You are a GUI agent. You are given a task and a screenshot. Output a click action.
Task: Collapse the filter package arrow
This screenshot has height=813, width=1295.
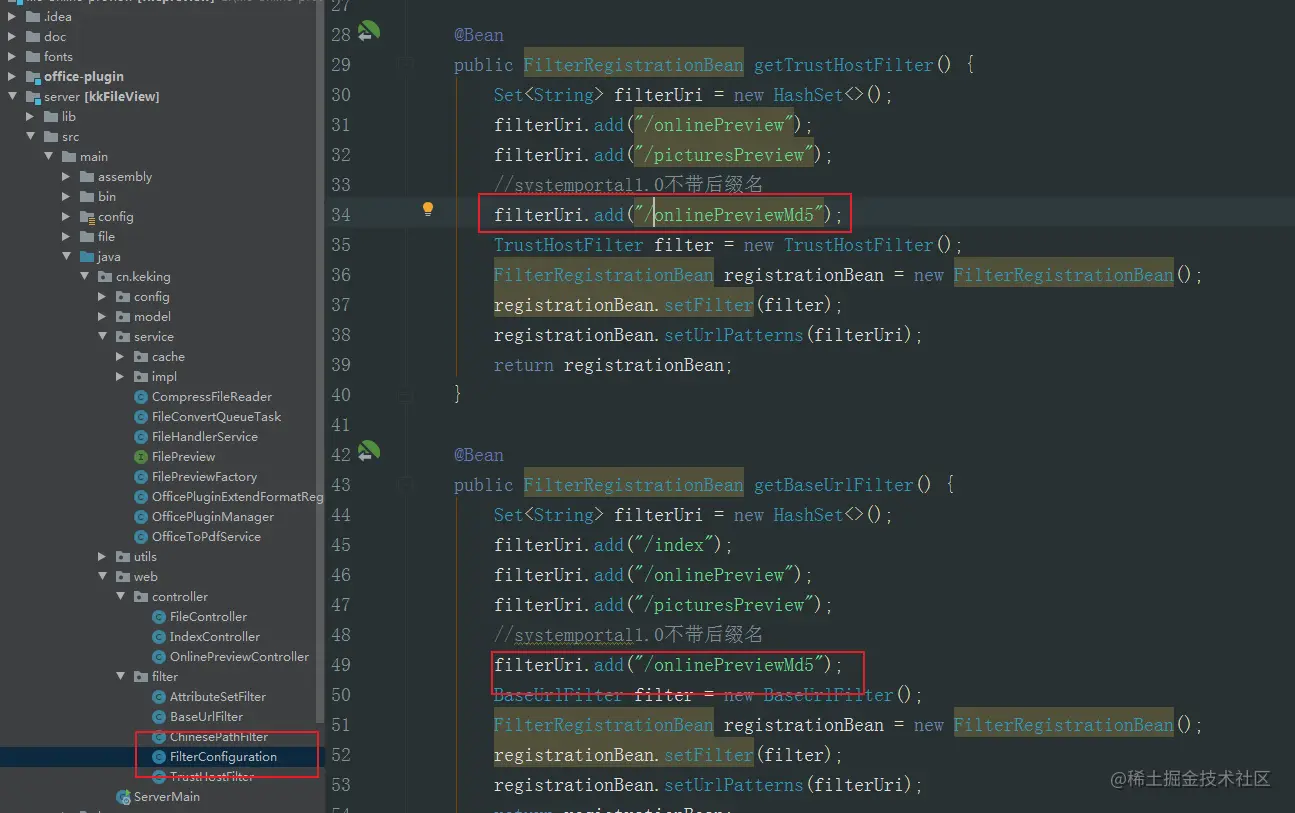click(120, 677)
